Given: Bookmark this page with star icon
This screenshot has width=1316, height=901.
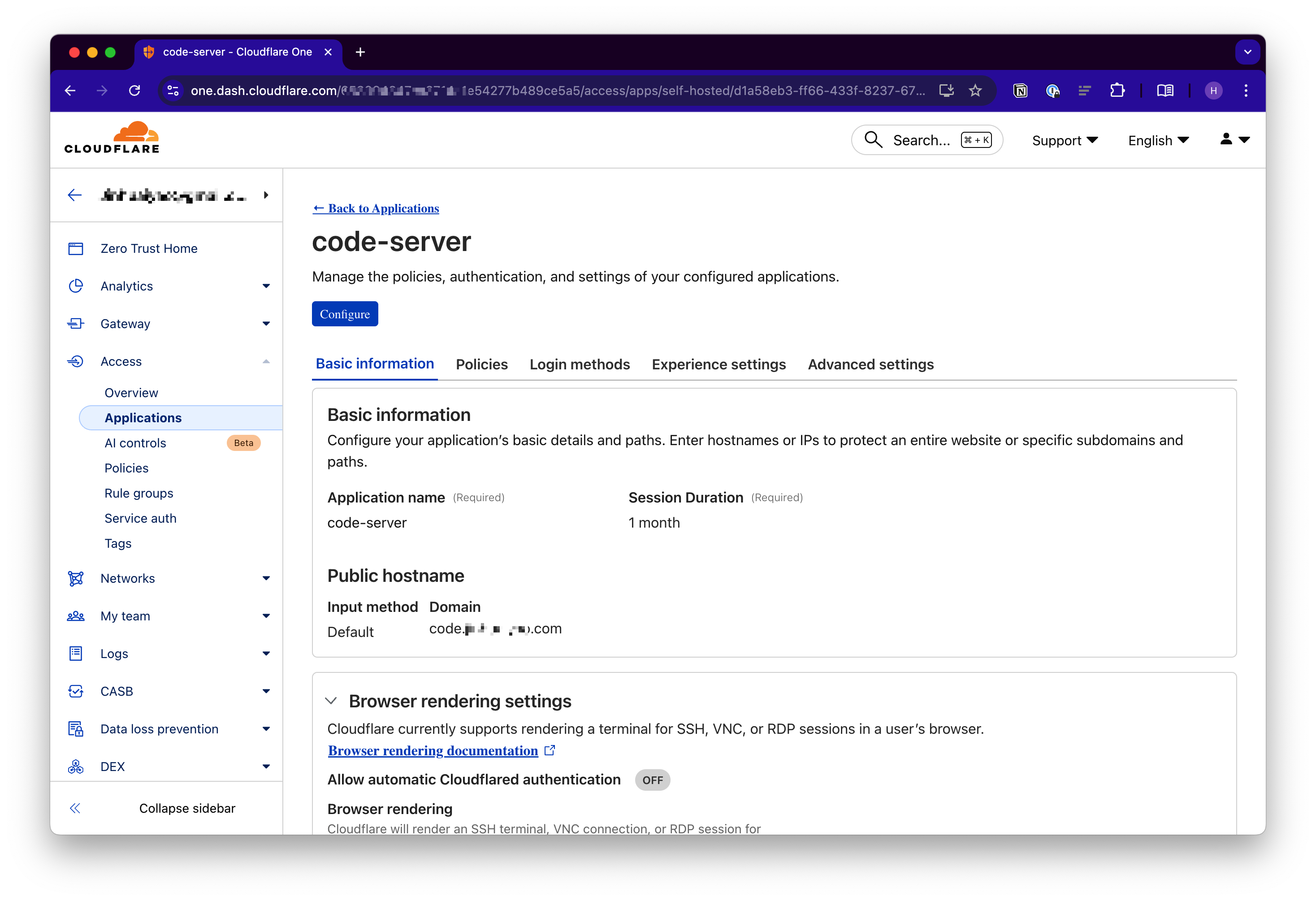Looking at the screenshot, I should pos(974,91).
